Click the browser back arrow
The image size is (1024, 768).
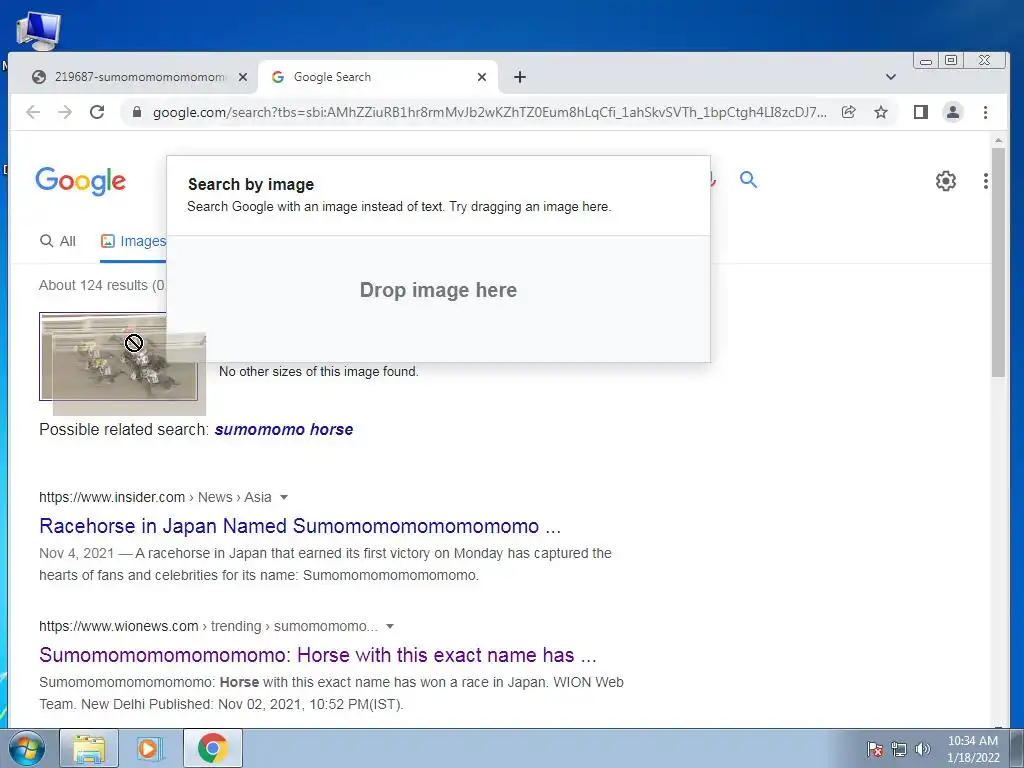33,112
